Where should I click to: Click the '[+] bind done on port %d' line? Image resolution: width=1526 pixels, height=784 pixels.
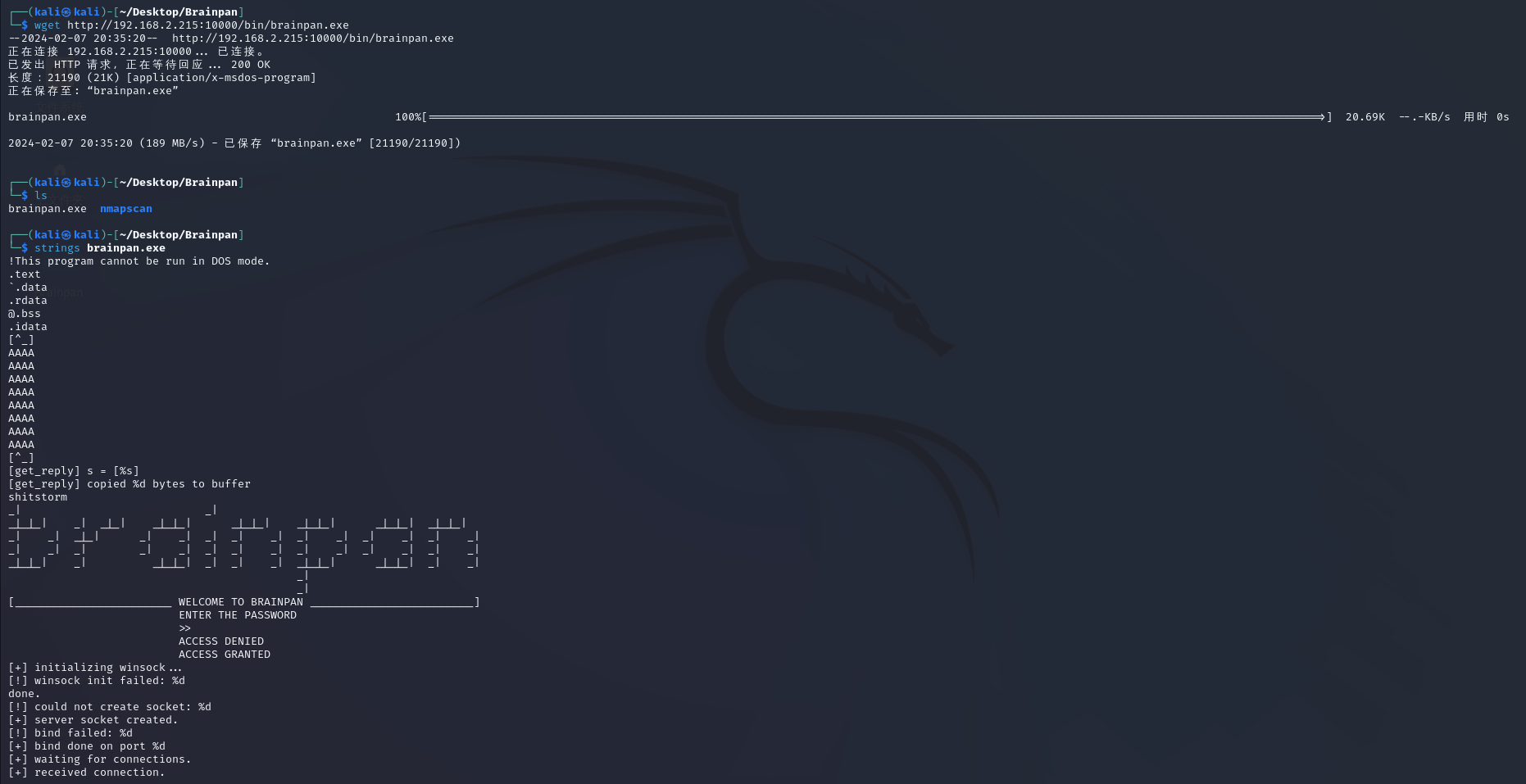click(x=87, y=746)
